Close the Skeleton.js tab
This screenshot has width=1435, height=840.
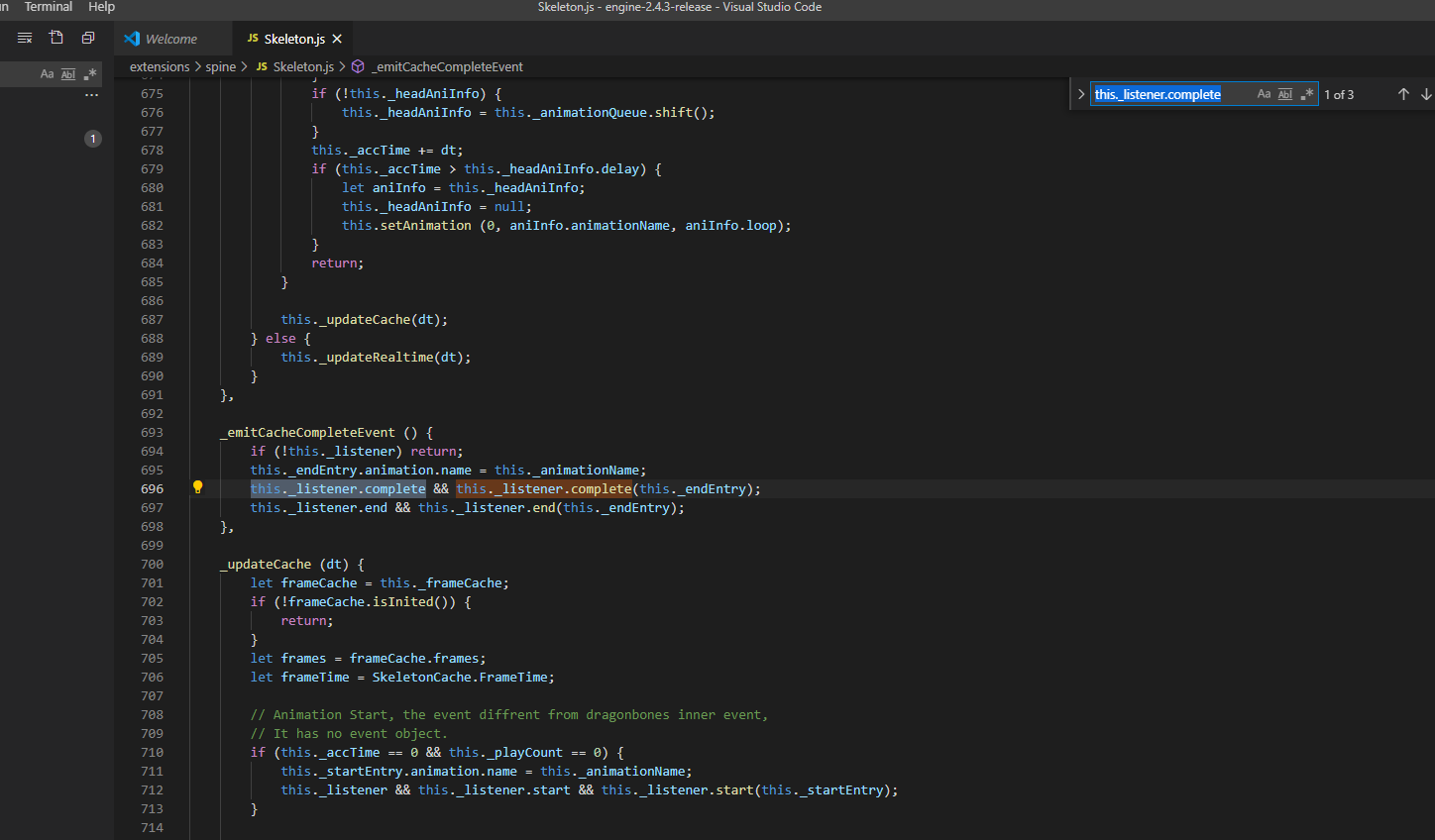(x=337, y=39)
